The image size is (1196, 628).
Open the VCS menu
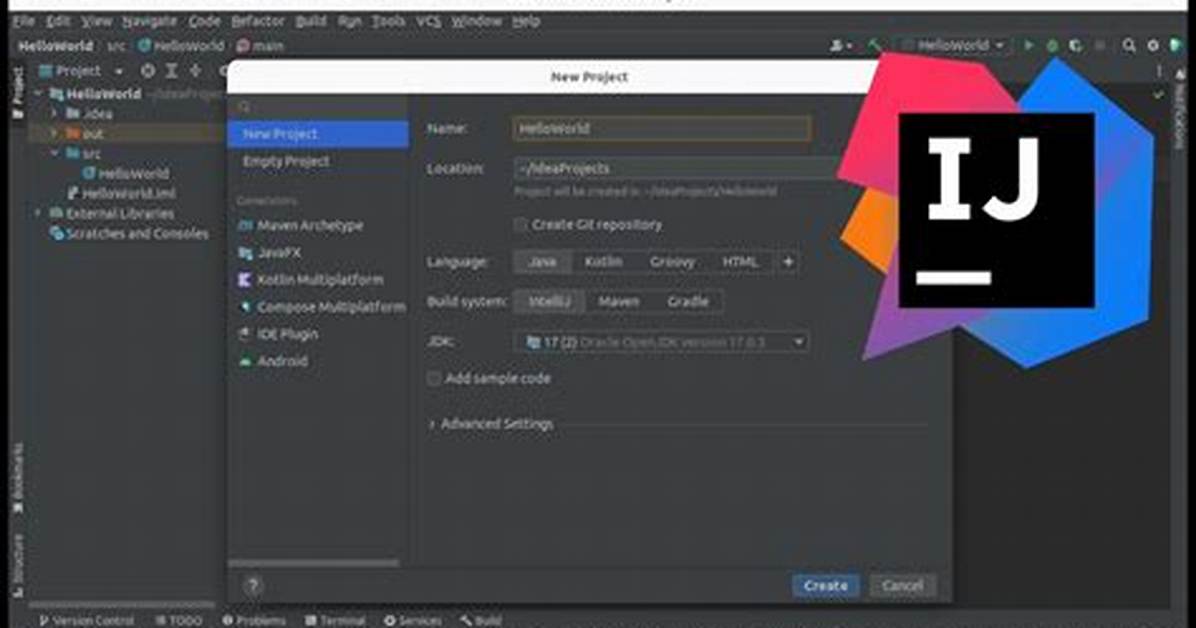click(x=429, y=21)
